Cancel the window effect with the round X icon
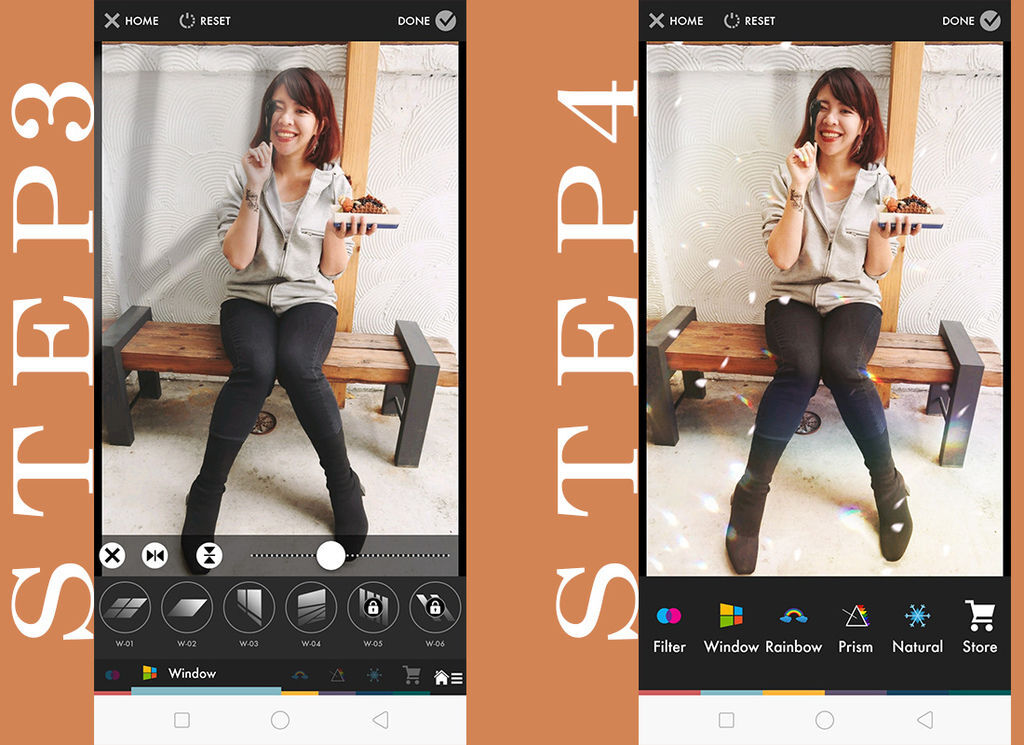This screenshot has width=1024, height=745. (112, 556)
